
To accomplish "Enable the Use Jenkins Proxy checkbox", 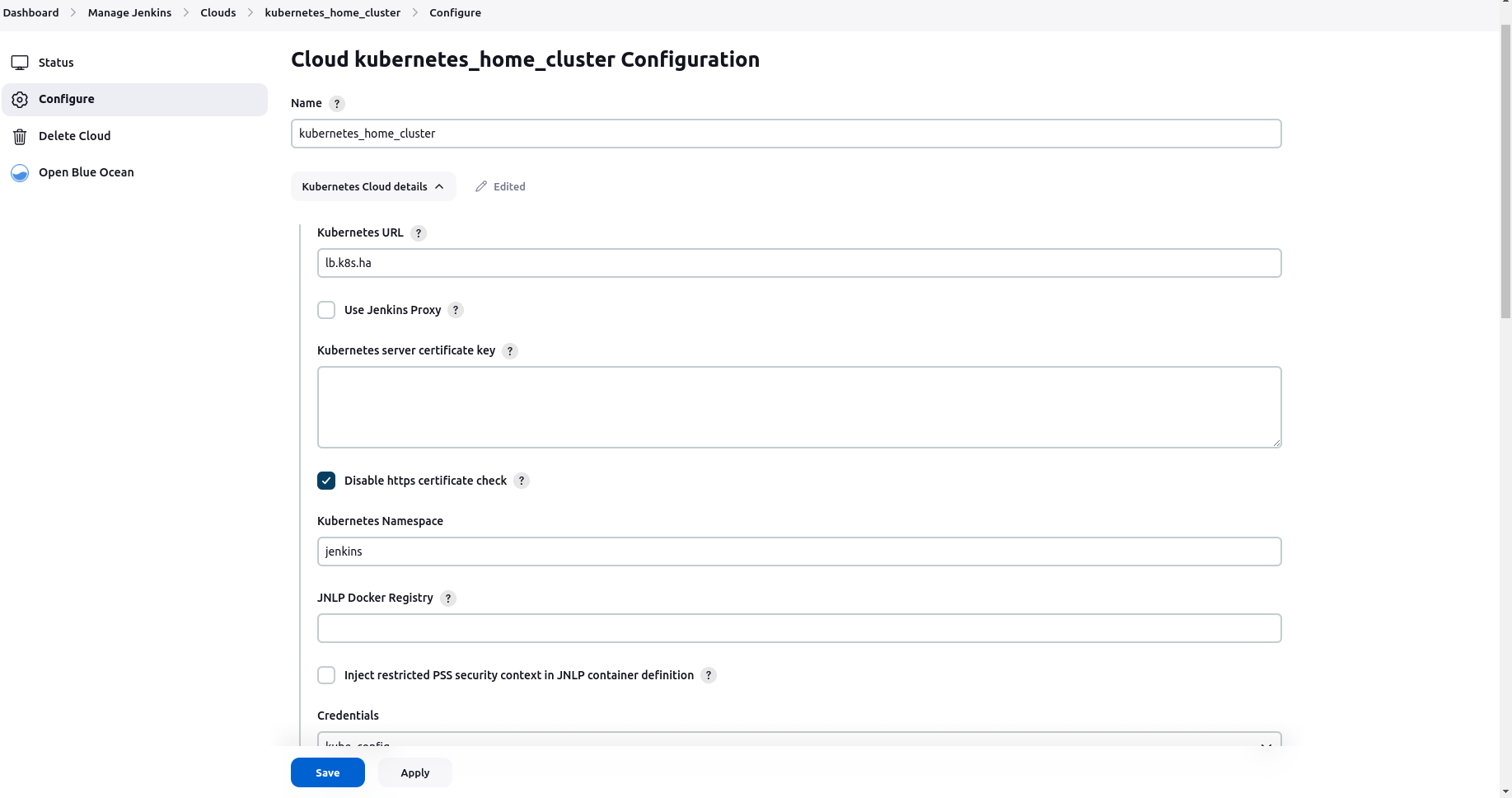I will coord(326,310).
